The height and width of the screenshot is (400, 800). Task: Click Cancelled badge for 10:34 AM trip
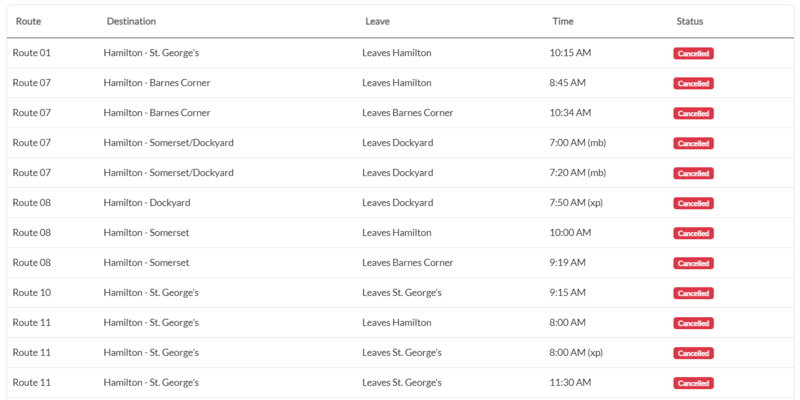click(693, 113)
